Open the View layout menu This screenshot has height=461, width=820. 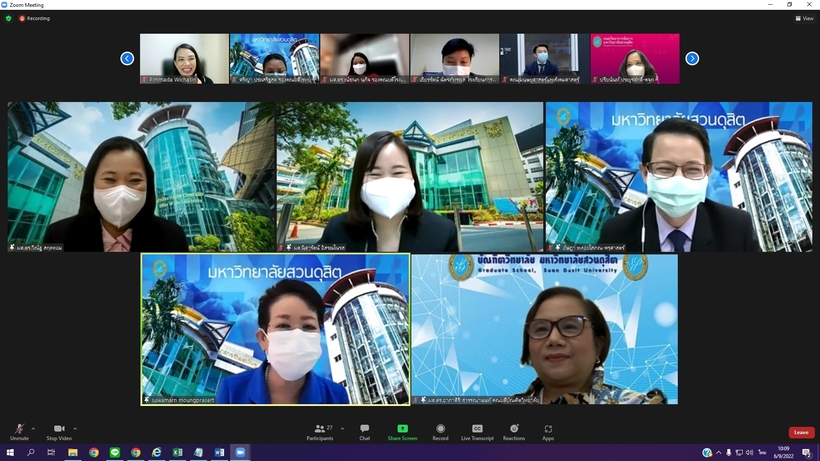[x=804, y=18]
